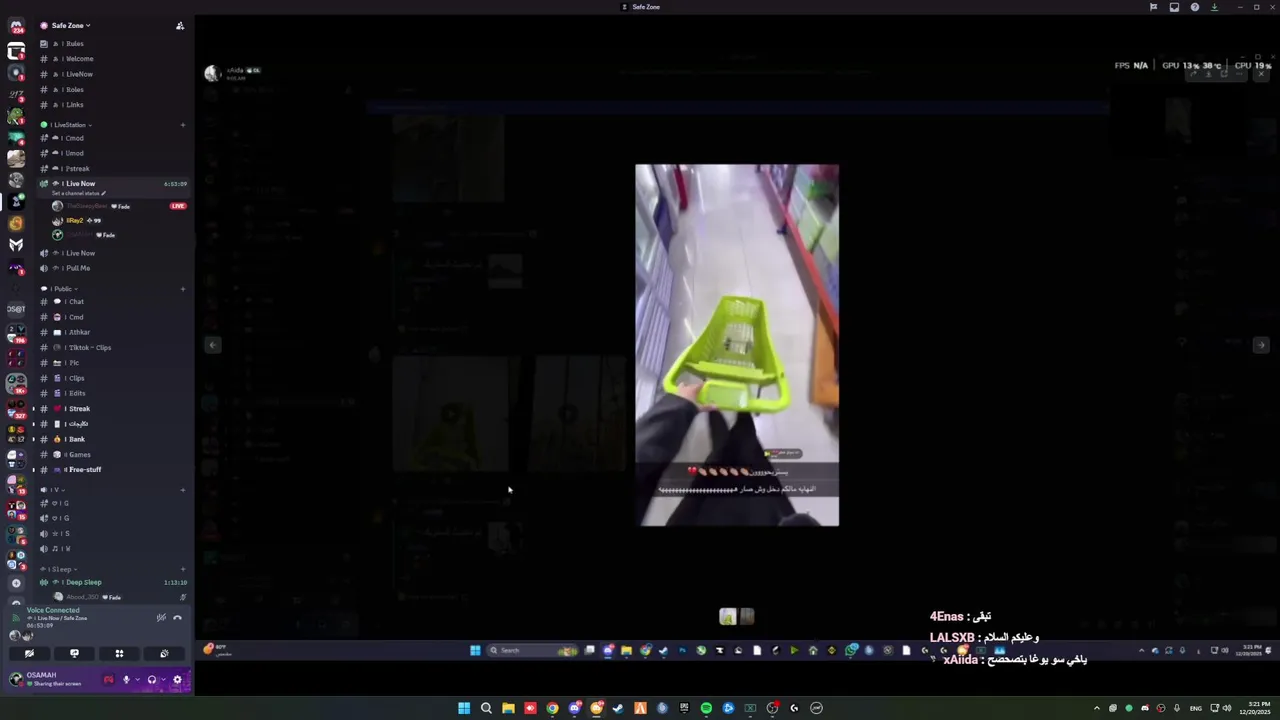Open the Chat channel
The width and height of the screenshot is (1280, 720).
(x=113, y=302)
